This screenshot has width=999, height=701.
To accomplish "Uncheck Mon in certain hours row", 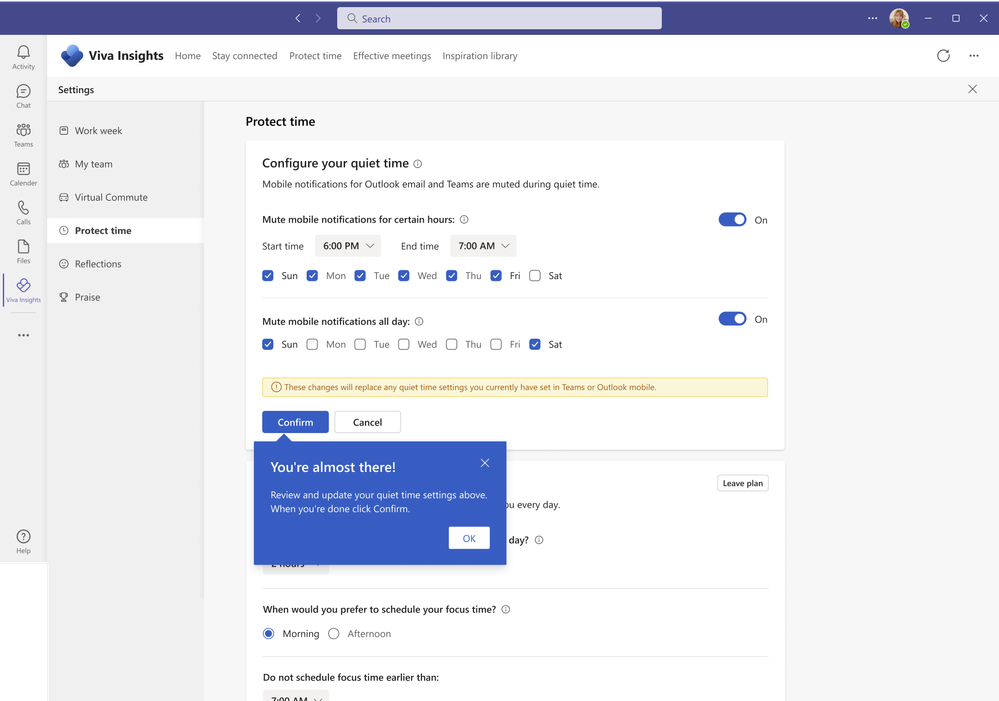I will tap(312, 276).
